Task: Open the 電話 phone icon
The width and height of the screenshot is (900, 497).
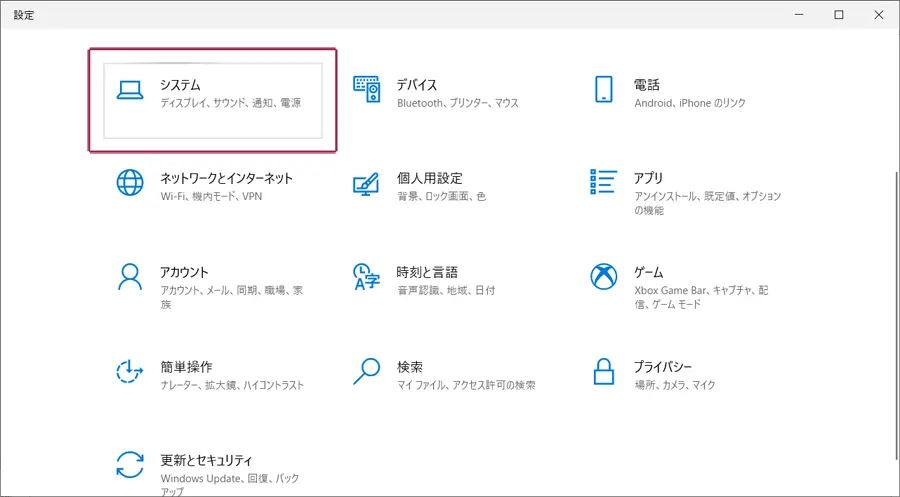Action: pyautogui.click(x=604, y=89)
